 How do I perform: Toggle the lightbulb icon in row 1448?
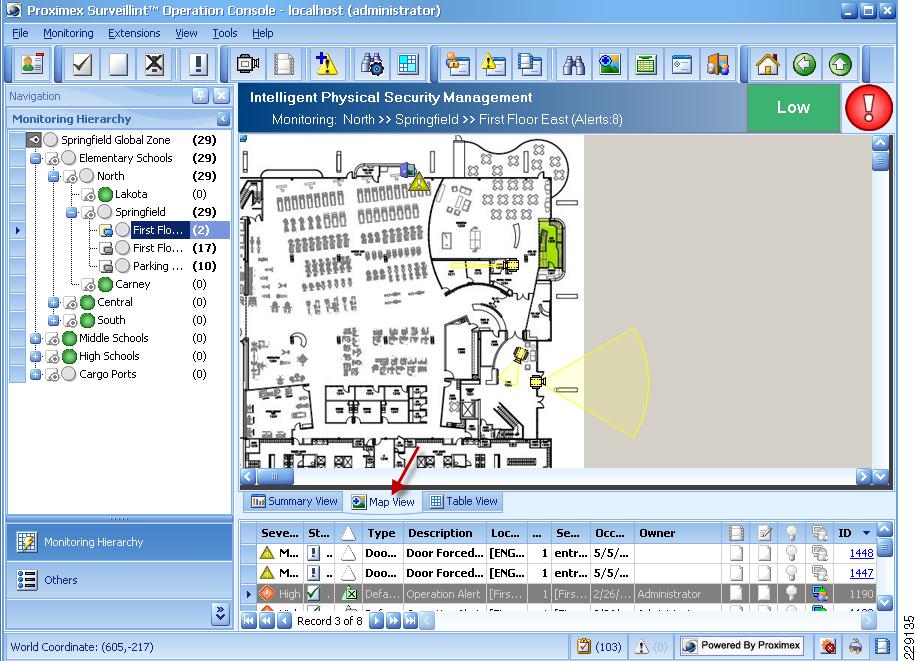click(791, 553)
